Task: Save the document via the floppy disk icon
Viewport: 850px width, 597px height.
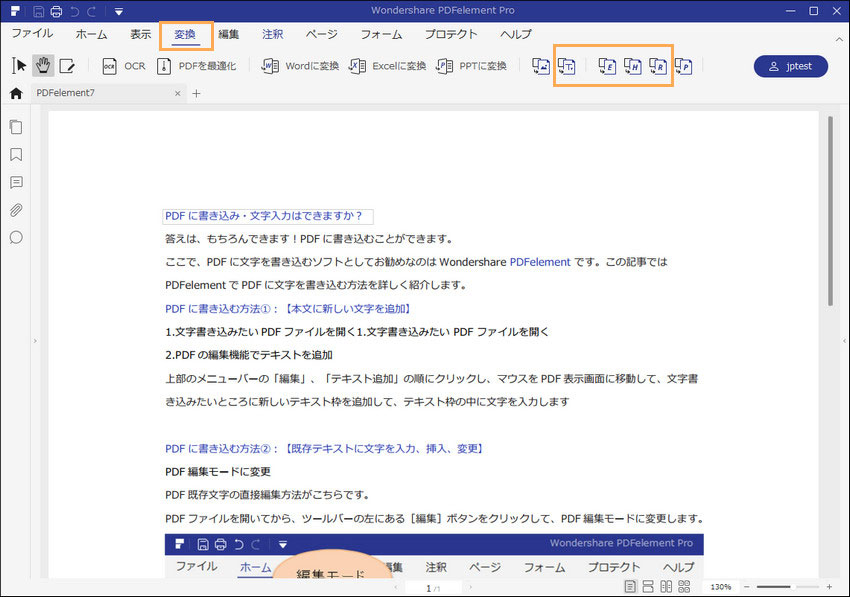Action: (x=38, y=11)
